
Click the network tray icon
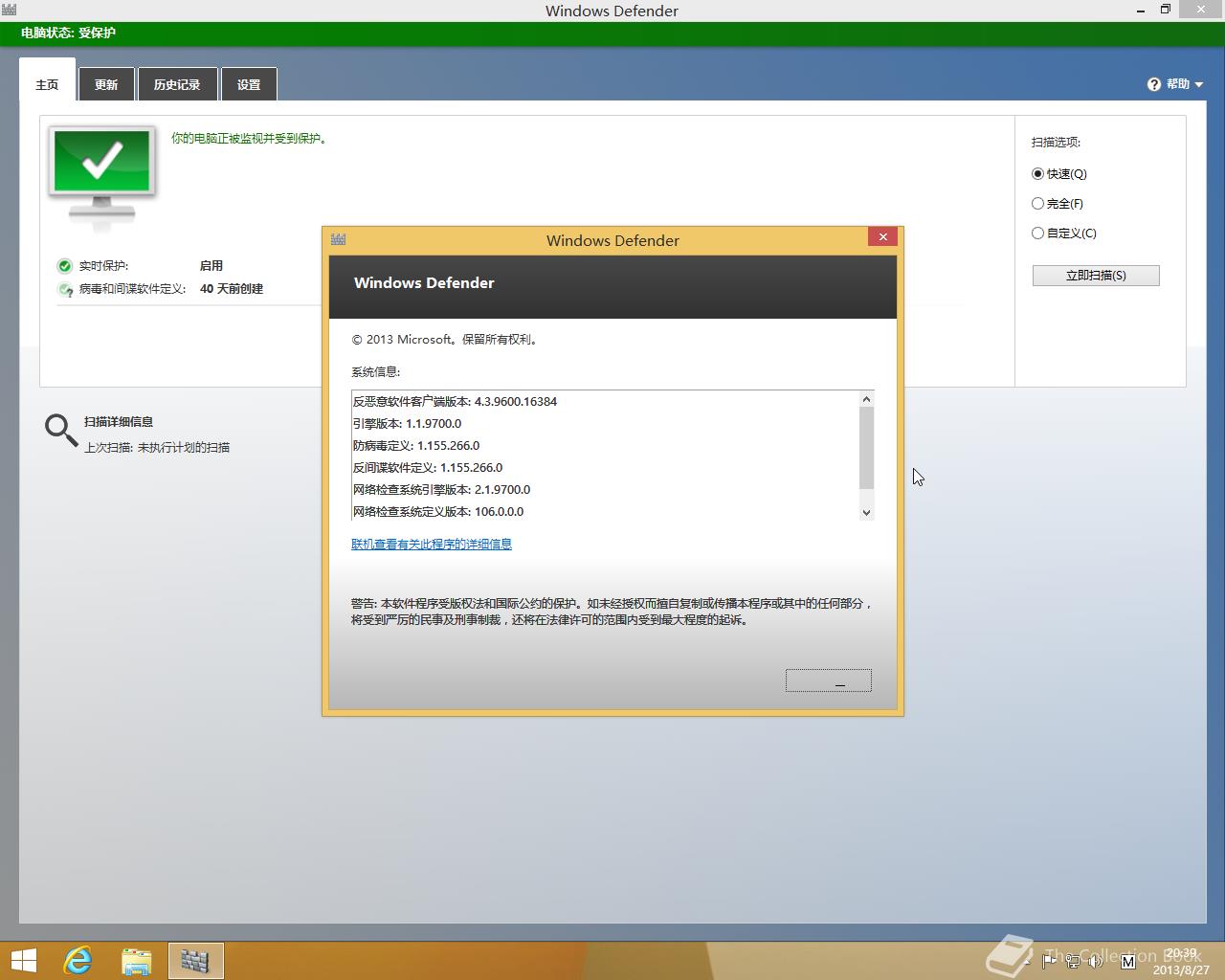(x=1073, y=960)
